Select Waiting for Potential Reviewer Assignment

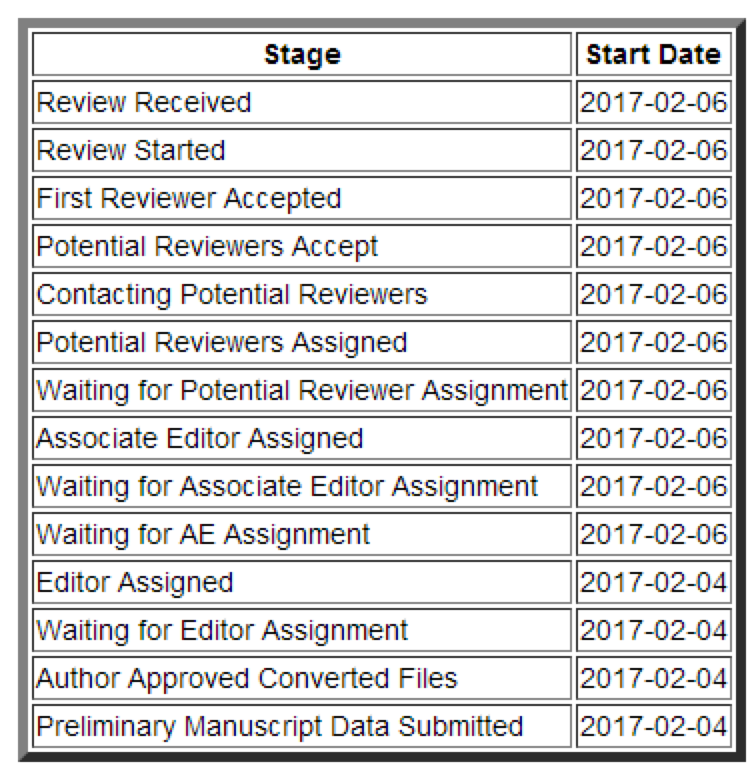point(302,390)
